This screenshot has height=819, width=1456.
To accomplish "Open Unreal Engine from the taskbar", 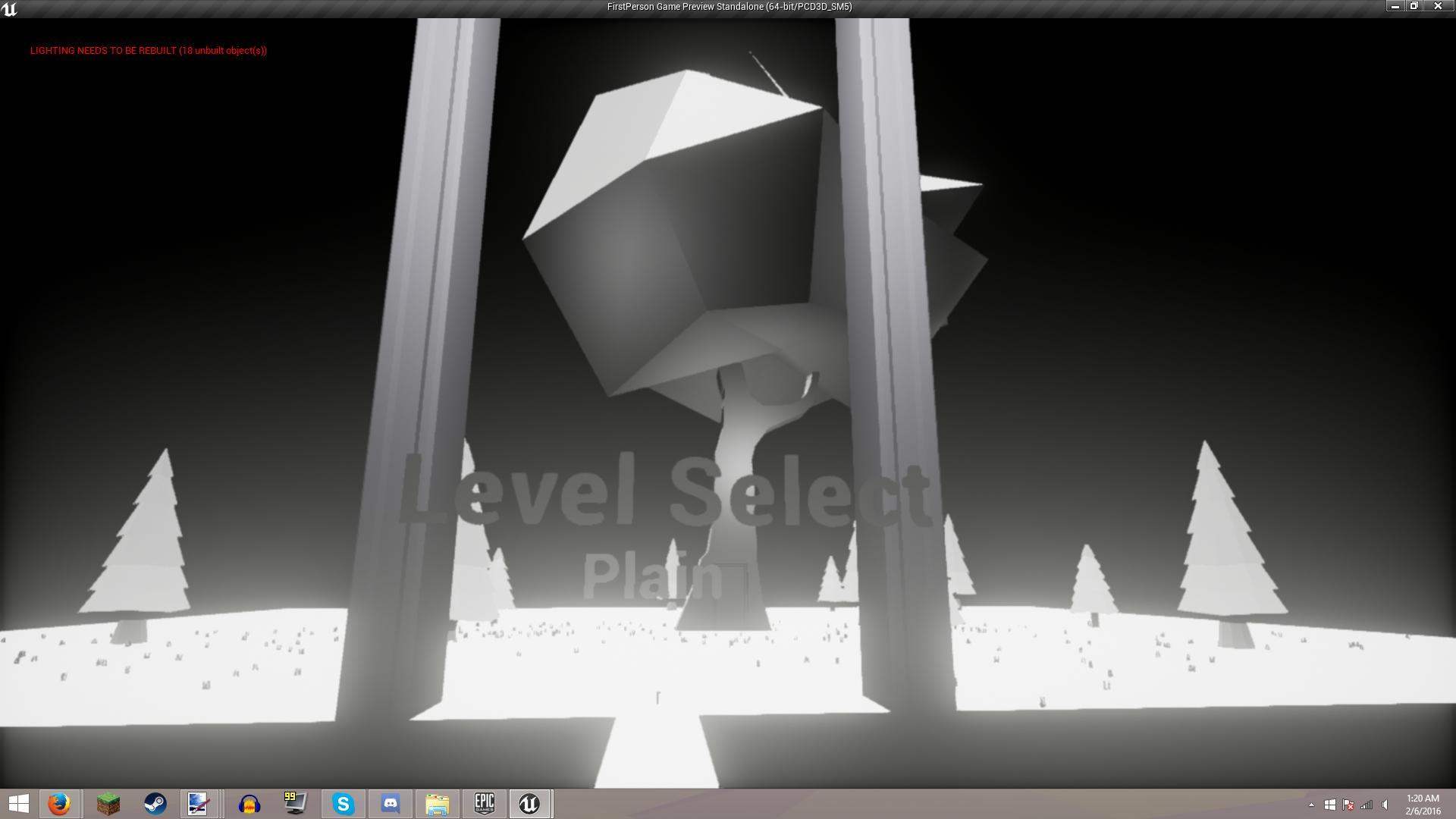I will coord(531,803).
